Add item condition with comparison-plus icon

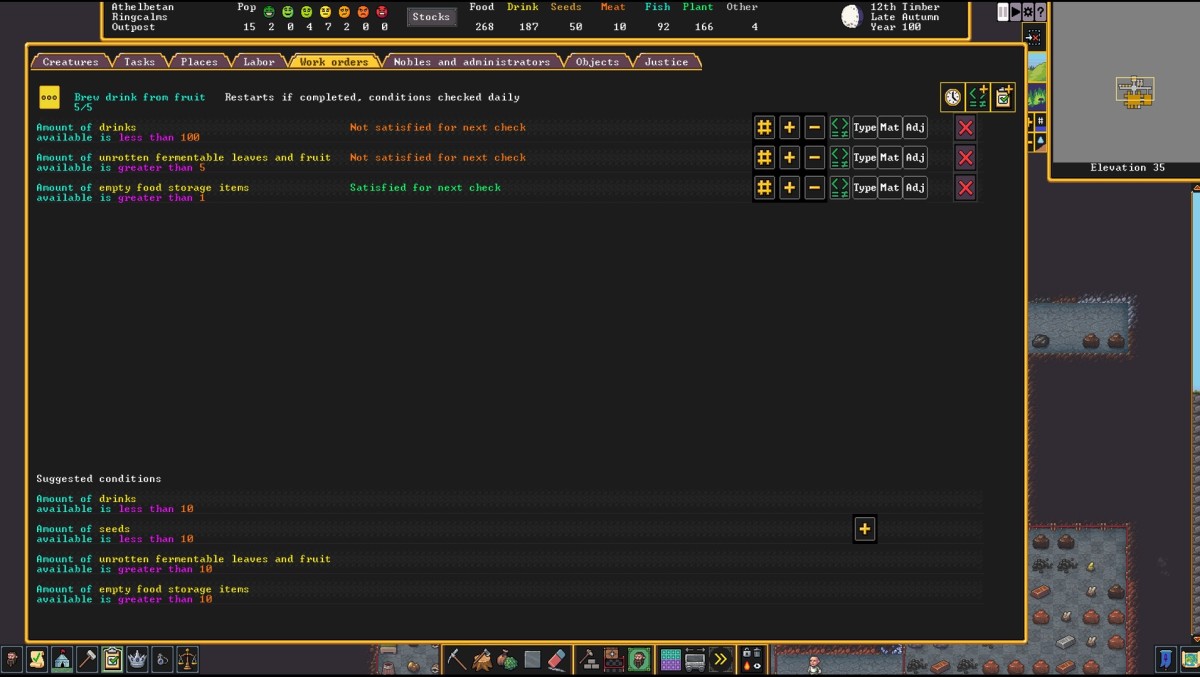pyautogui.click(x=977, y=97)
